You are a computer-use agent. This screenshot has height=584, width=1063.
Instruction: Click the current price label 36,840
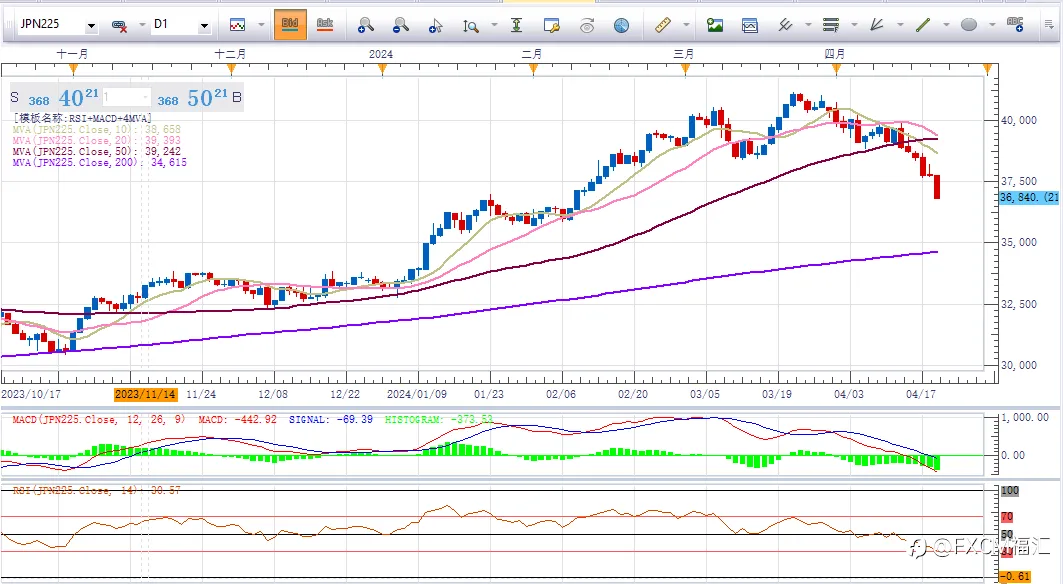pos(1029,197)
